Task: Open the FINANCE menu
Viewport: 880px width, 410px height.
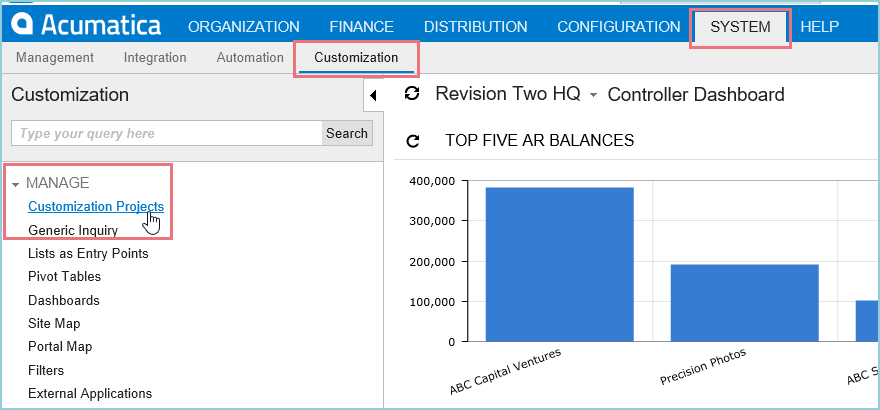Action: click(x=361, y=26)
